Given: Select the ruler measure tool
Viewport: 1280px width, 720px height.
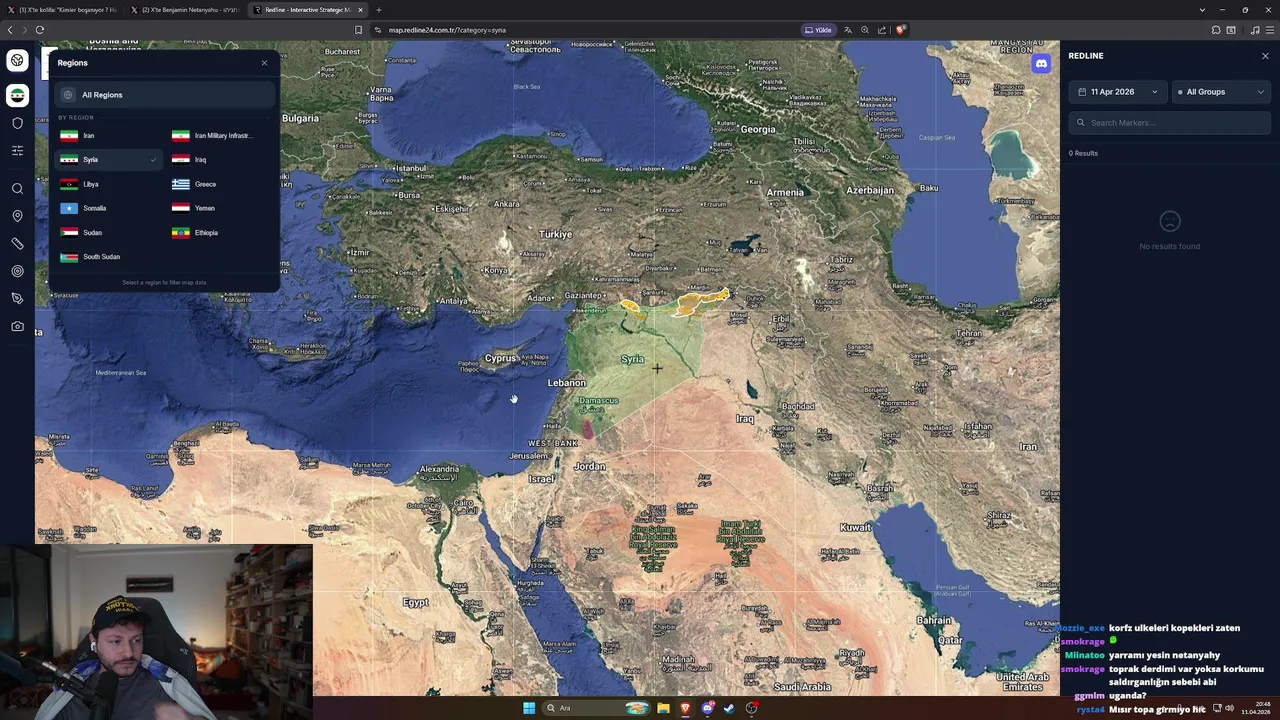Looking at the screenshot, I should pos(17,244).
